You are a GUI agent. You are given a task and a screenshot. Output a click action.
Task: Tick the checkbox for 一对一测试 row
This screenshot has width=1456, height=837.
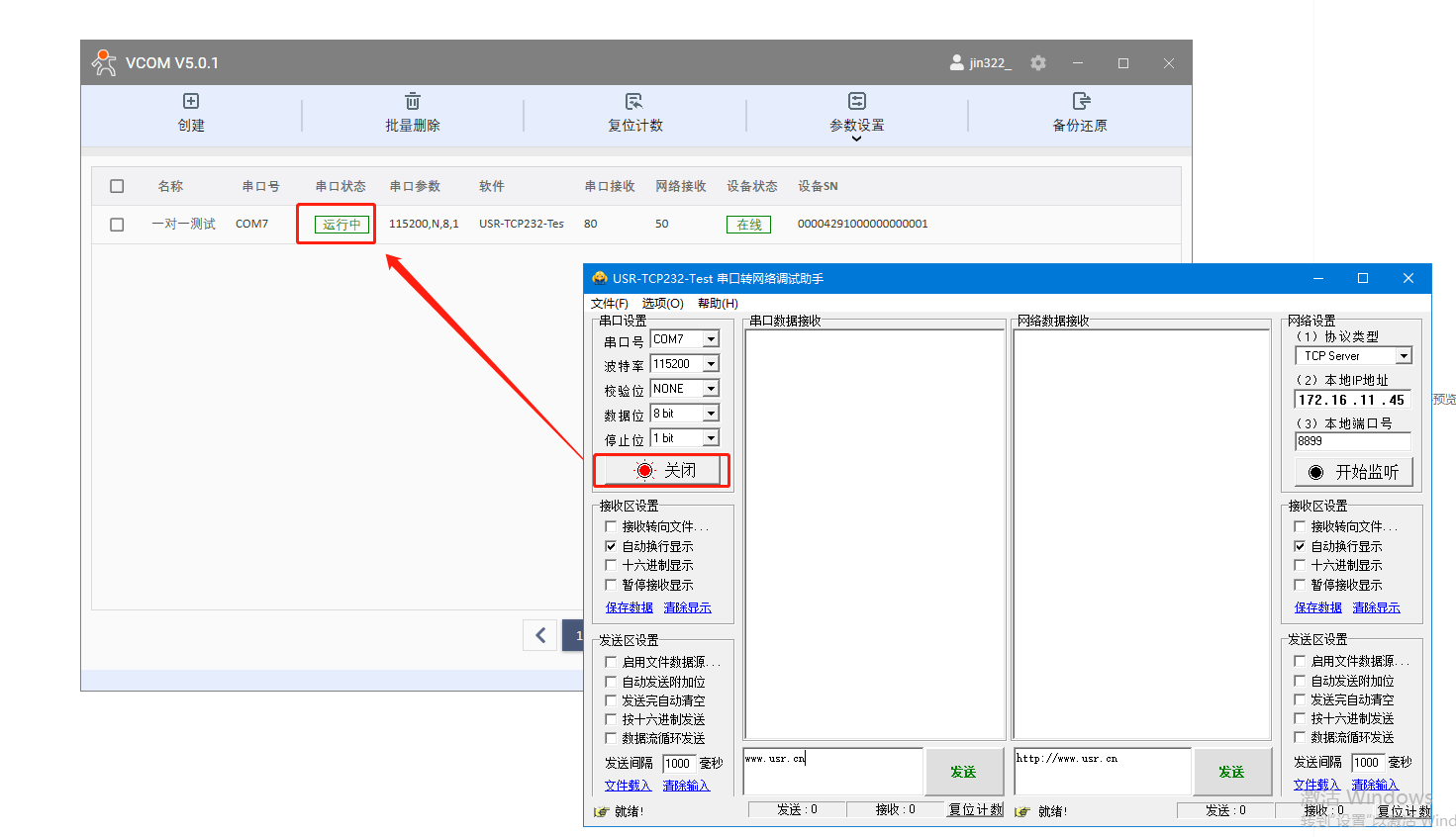(x=117, y=225)
